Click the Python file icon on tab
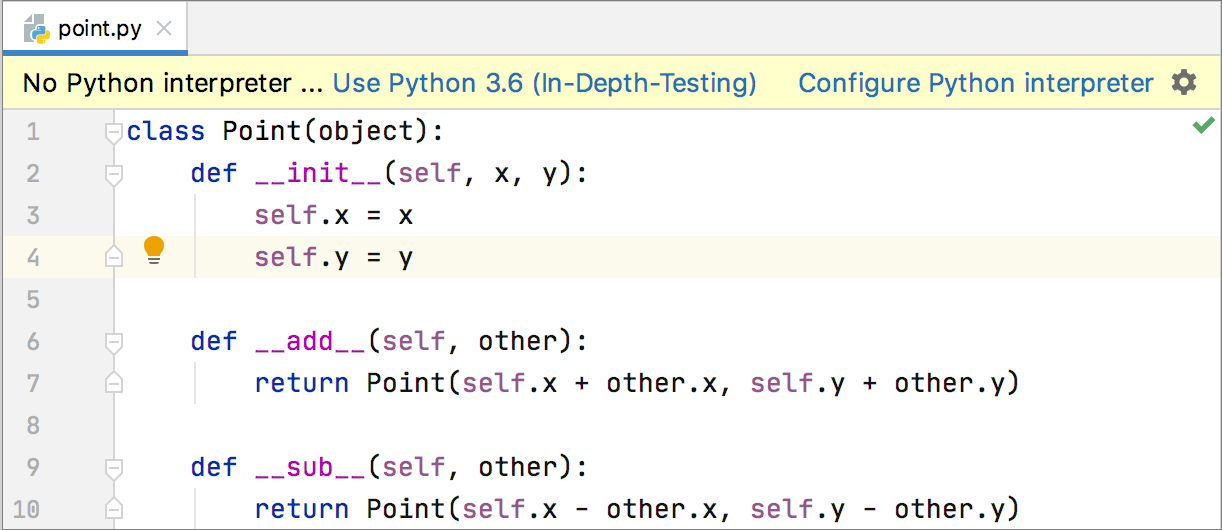The height and width of the screenshot is (530, 1222). (x=38, y=28)
